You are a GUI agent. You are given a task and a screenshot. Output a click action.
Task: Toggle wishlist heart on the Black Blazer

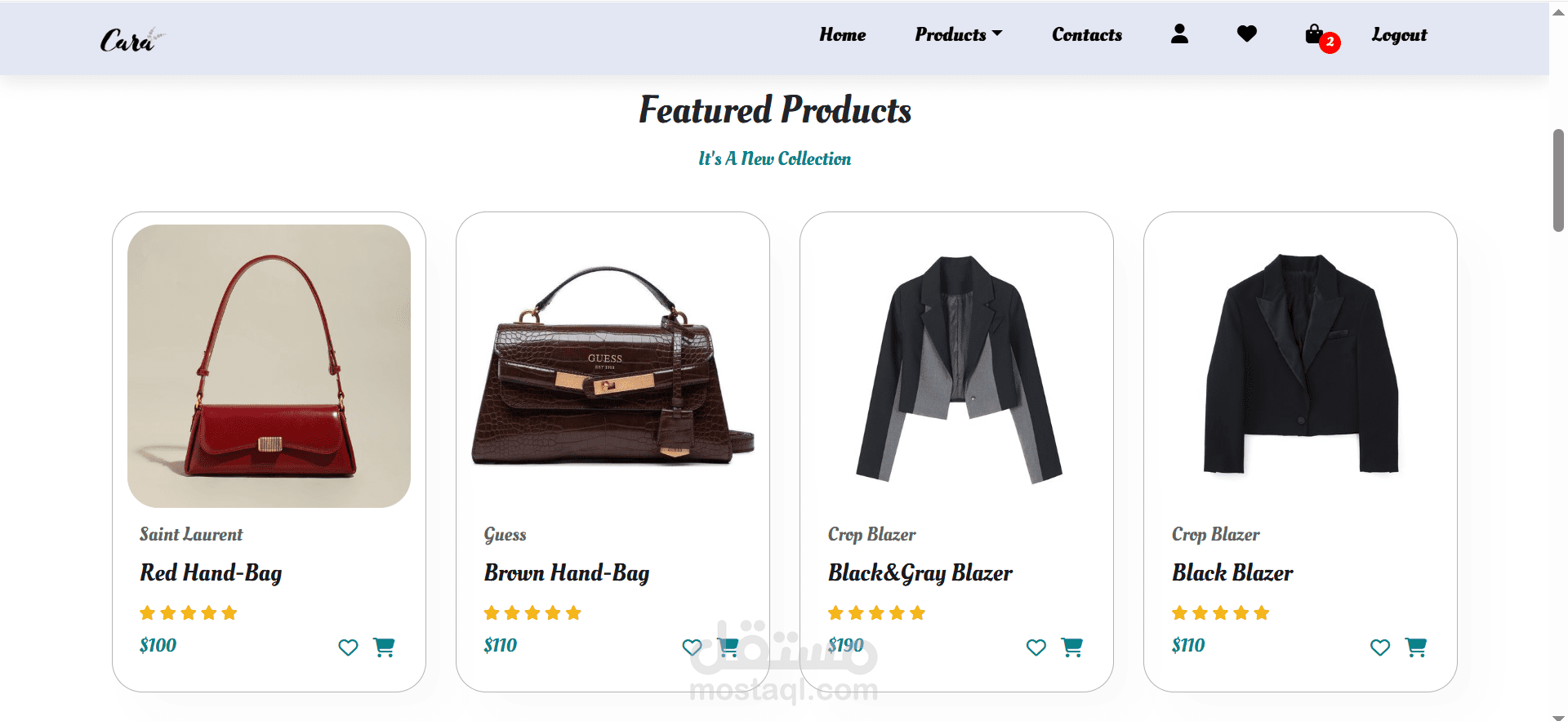click(1380, 648)
